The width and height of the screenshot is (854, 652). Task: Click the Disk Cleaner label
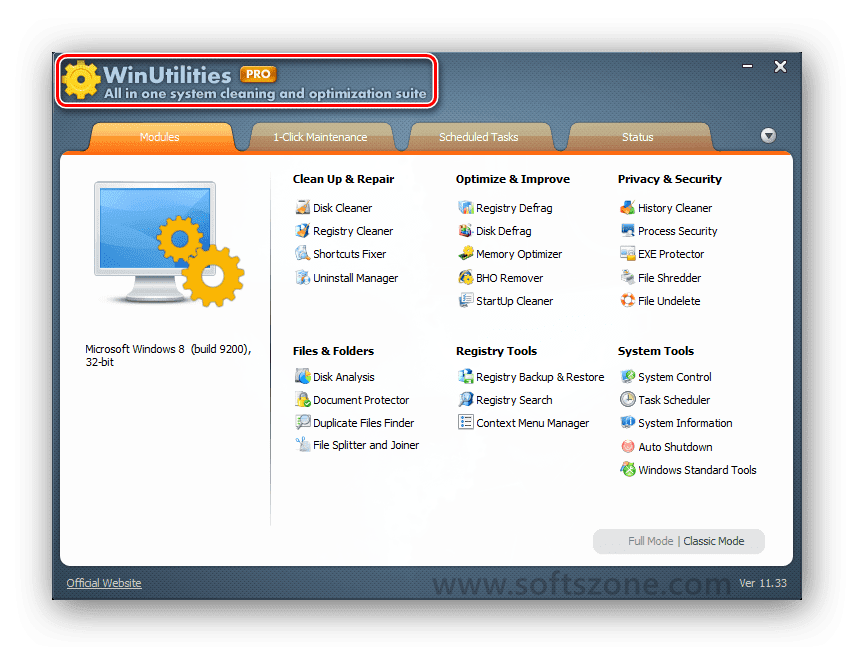343,208
